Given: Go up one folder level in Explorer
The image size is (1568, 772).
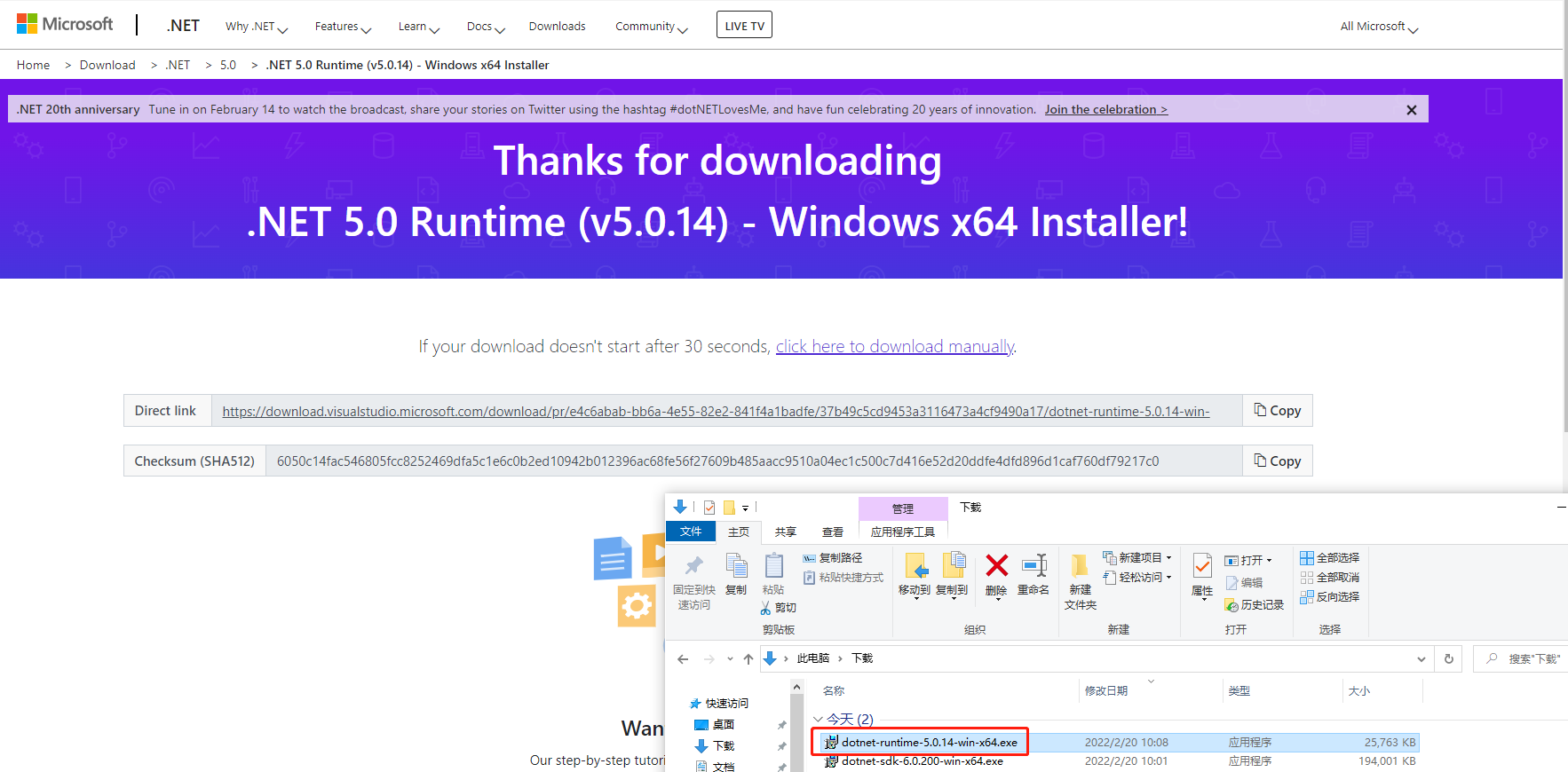Looking at the screenshot, I should click(748, 658).
